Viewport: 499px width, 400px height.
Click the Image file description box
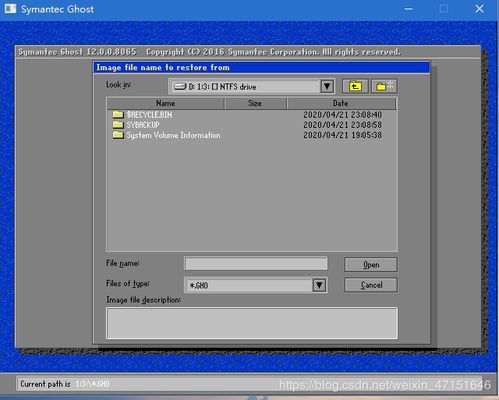(x=252, y=323)
